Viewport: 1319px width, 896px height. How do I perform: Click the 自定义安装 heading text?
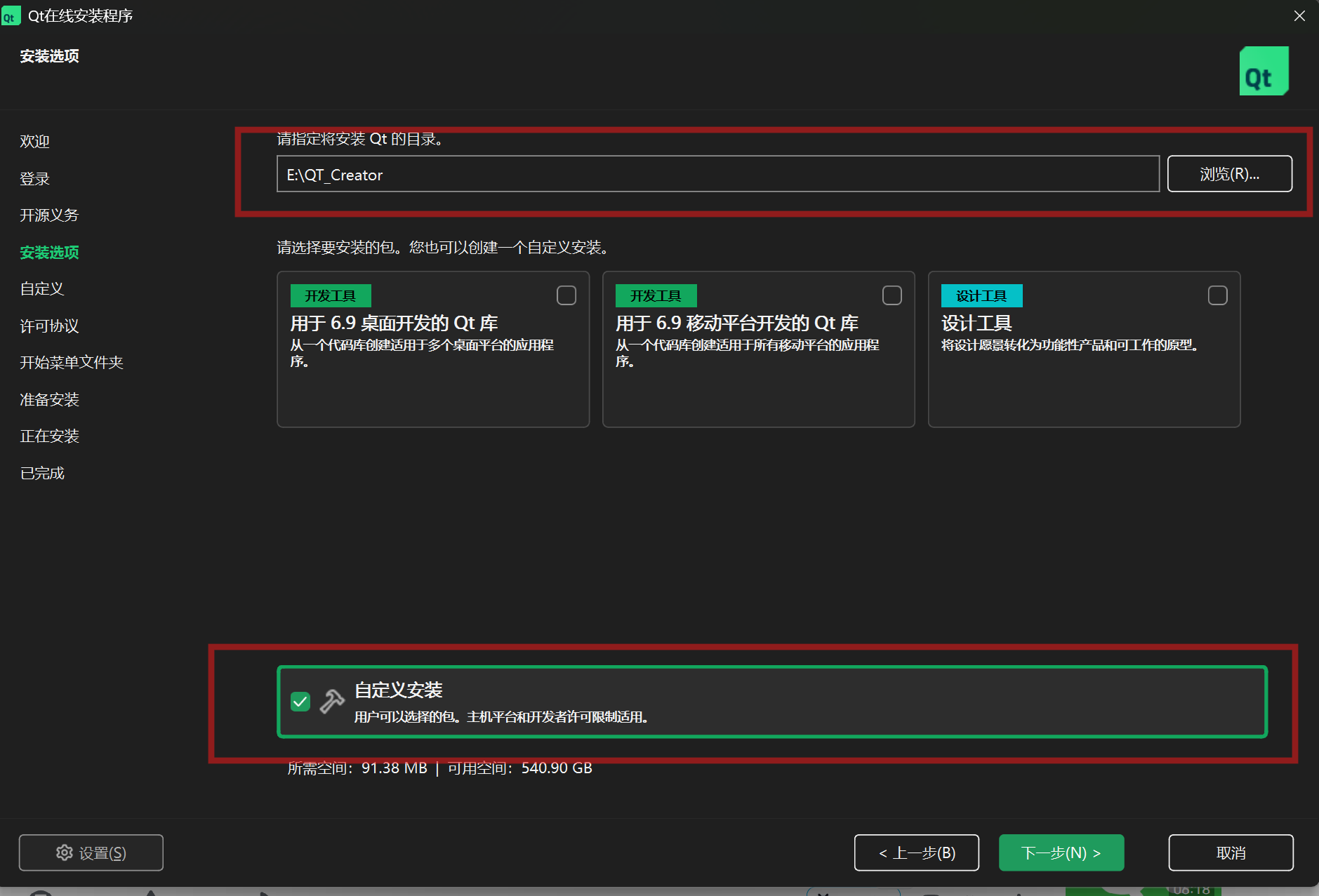click(398, 690)
